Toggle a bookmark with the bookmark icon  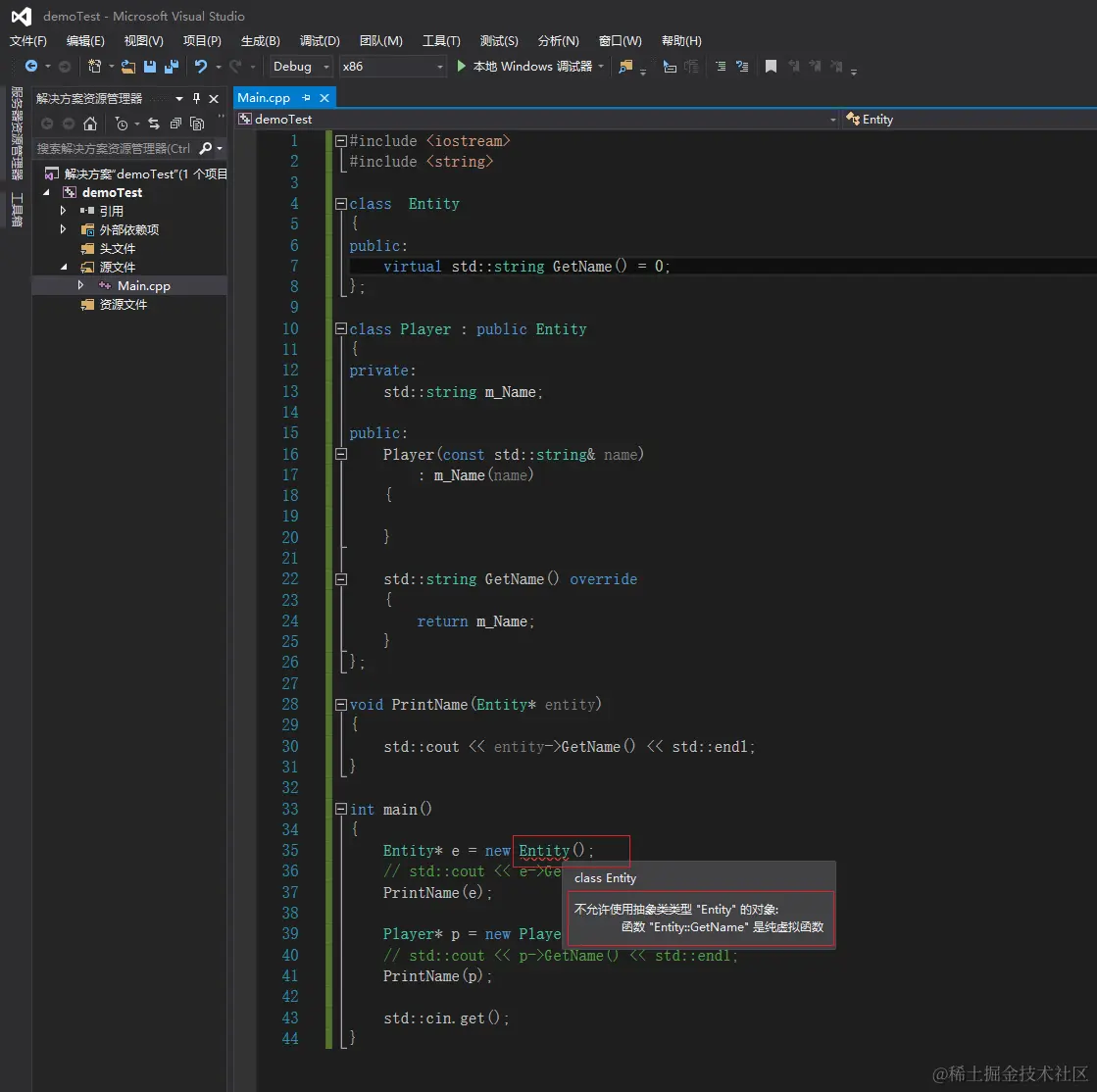(x=771, y=67)
